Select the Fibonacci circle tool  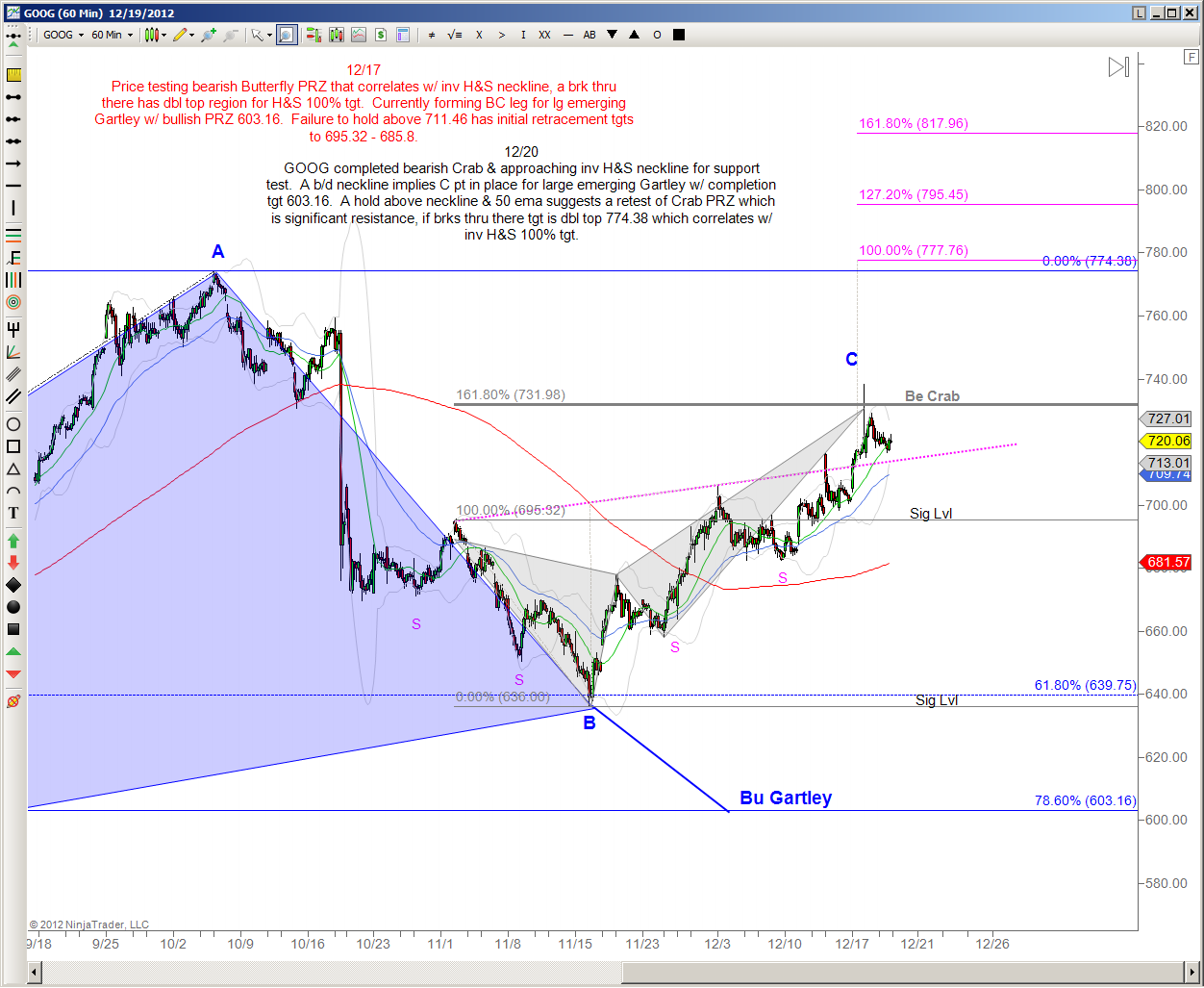(13, 302)
